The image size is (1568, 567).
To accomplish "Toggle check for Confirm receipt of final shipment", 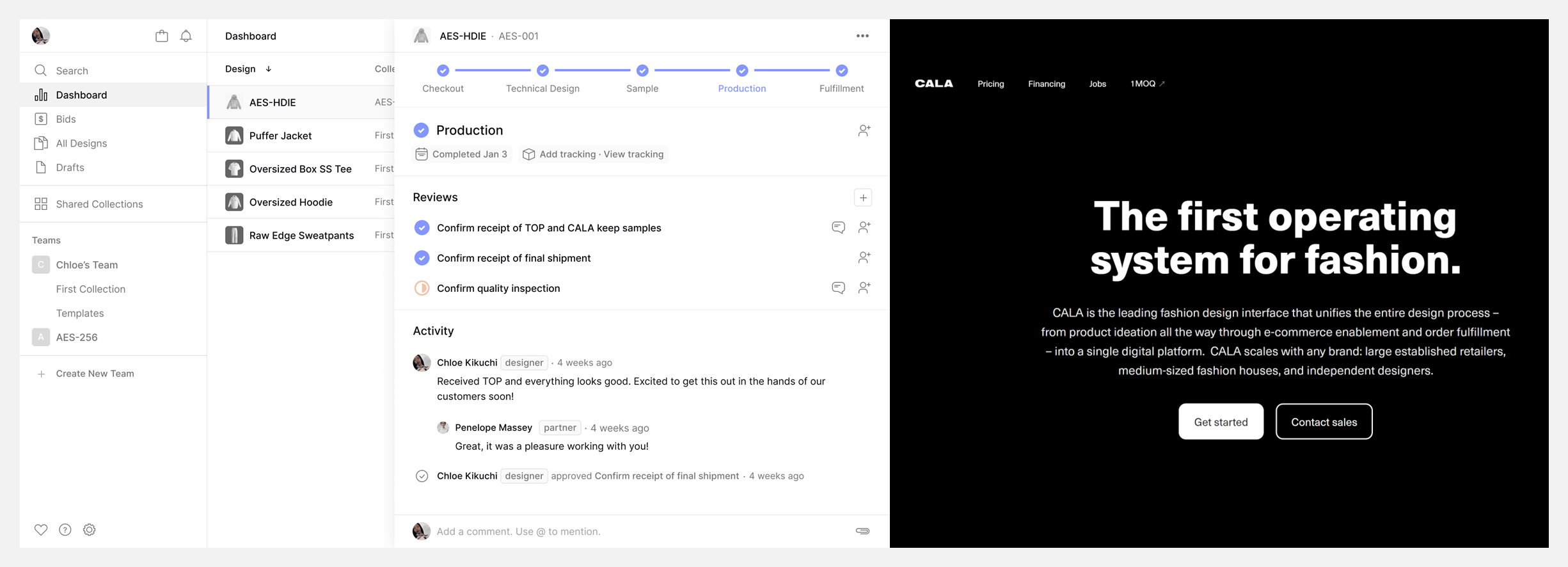I will 422,258.
